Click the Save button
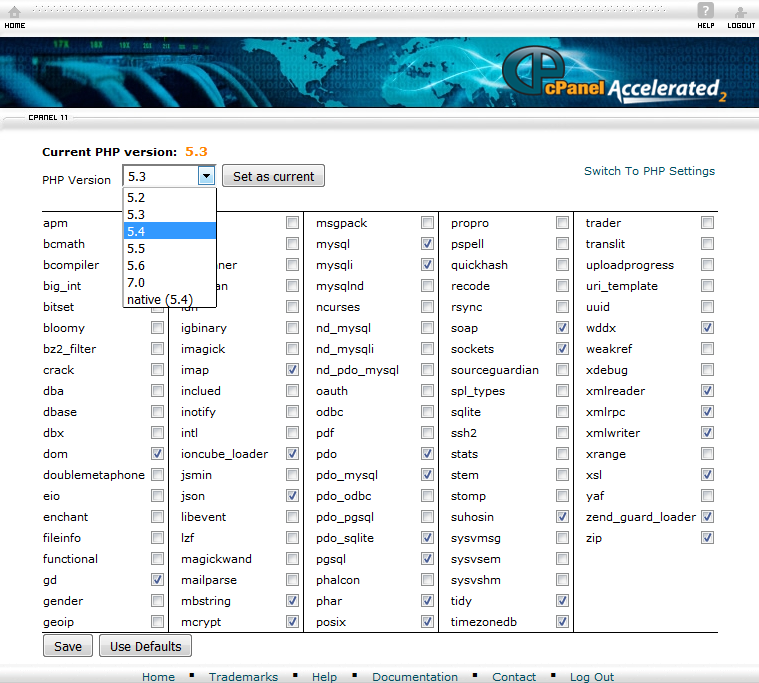Image resolution: width=759 pixels, height=683 pixels. tap(68, 646)
